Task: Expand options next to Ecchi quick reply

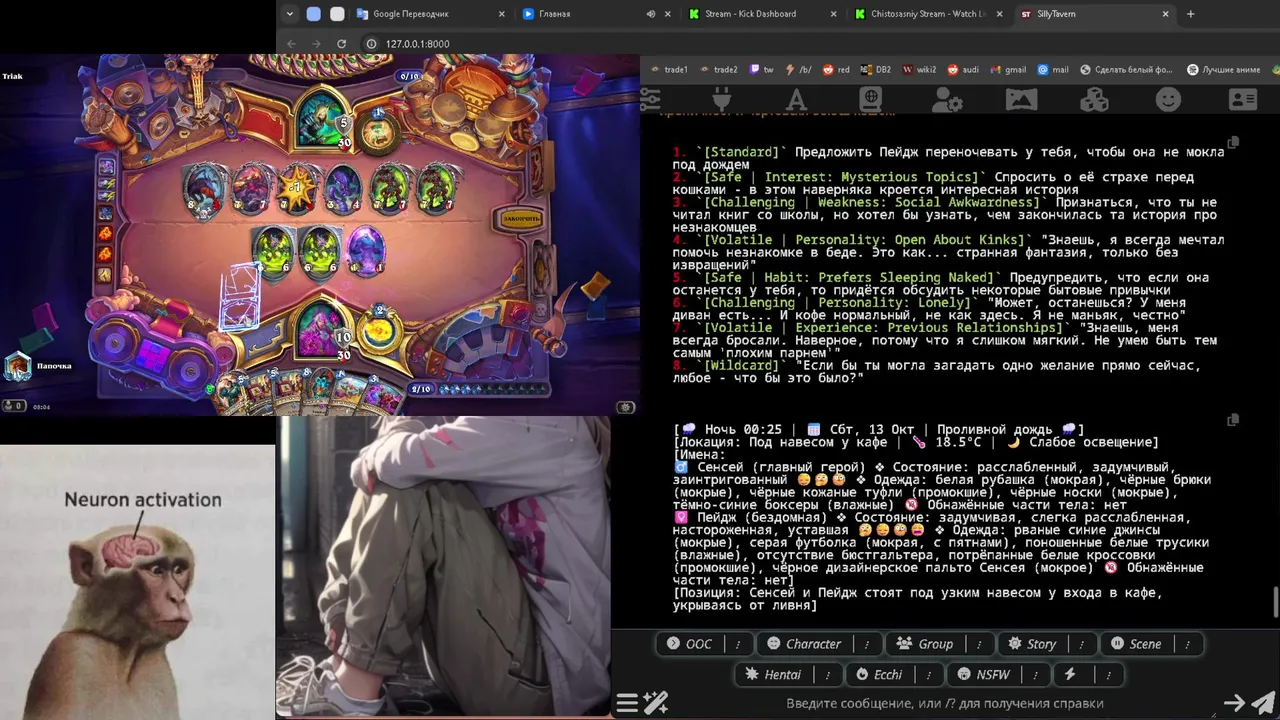Action: (929, 675)
